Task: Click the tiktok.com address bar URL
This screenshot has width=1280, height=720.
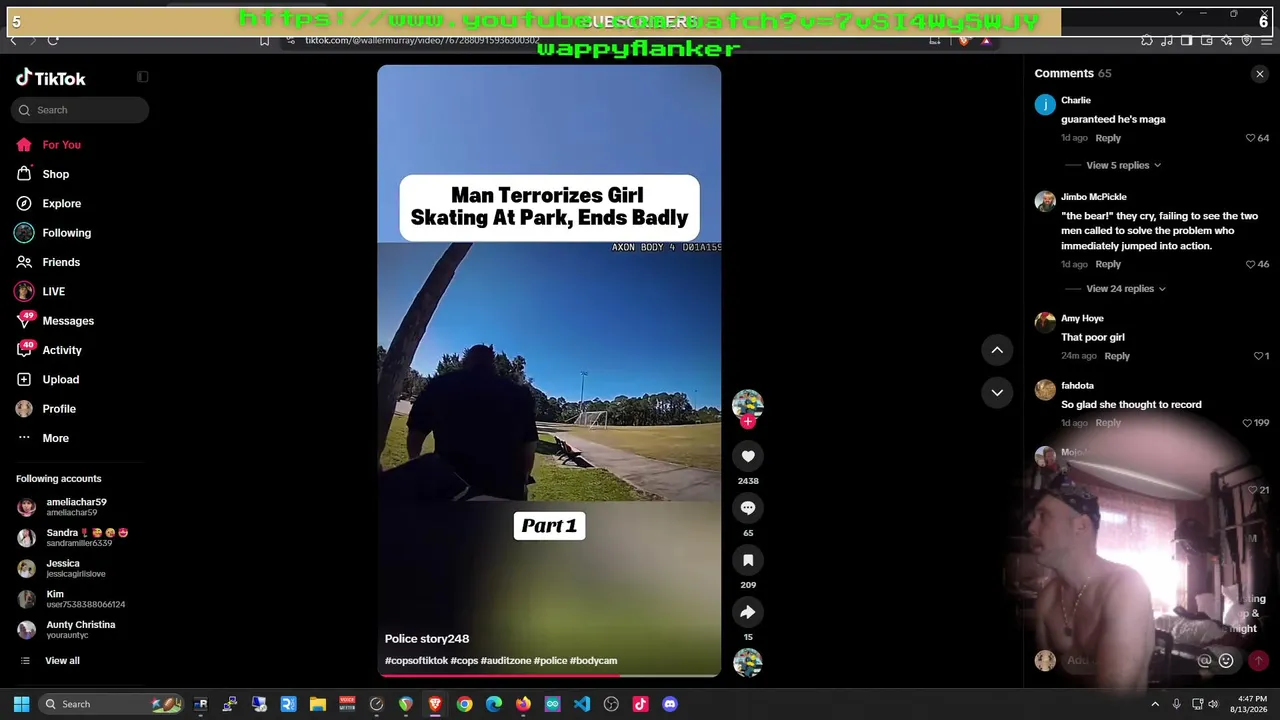Action: click(422, 40)
